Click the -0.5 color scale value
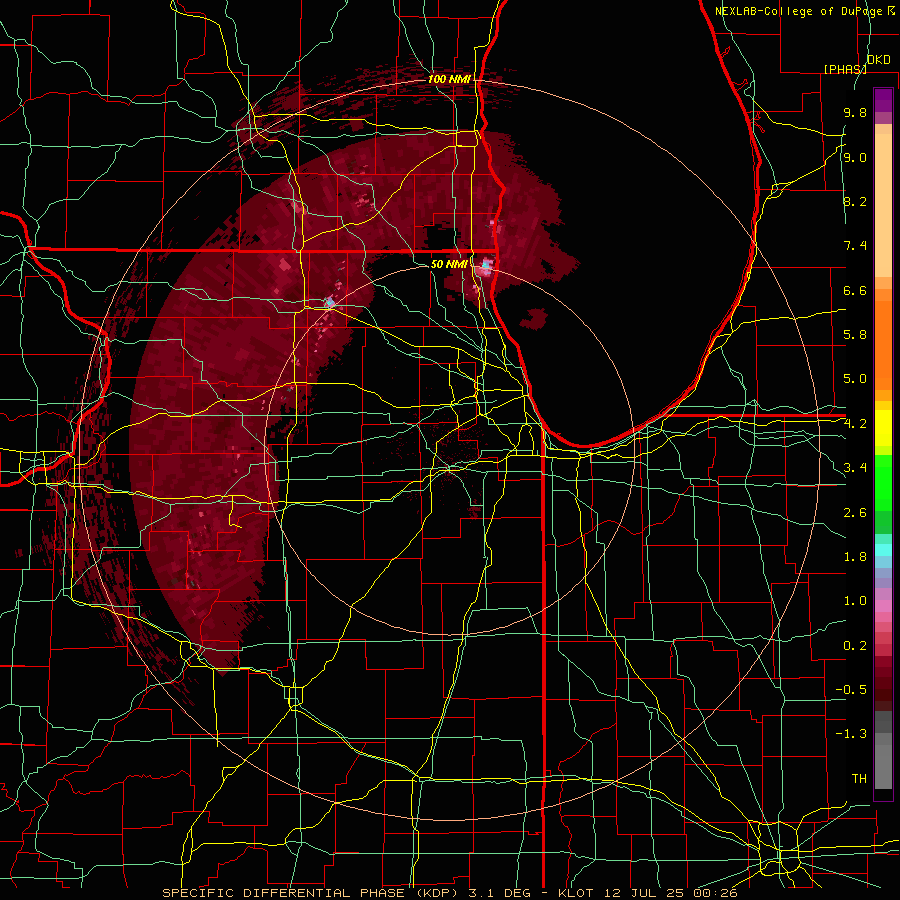Viewport: 900px width, 900px height. tap(851, 690)
